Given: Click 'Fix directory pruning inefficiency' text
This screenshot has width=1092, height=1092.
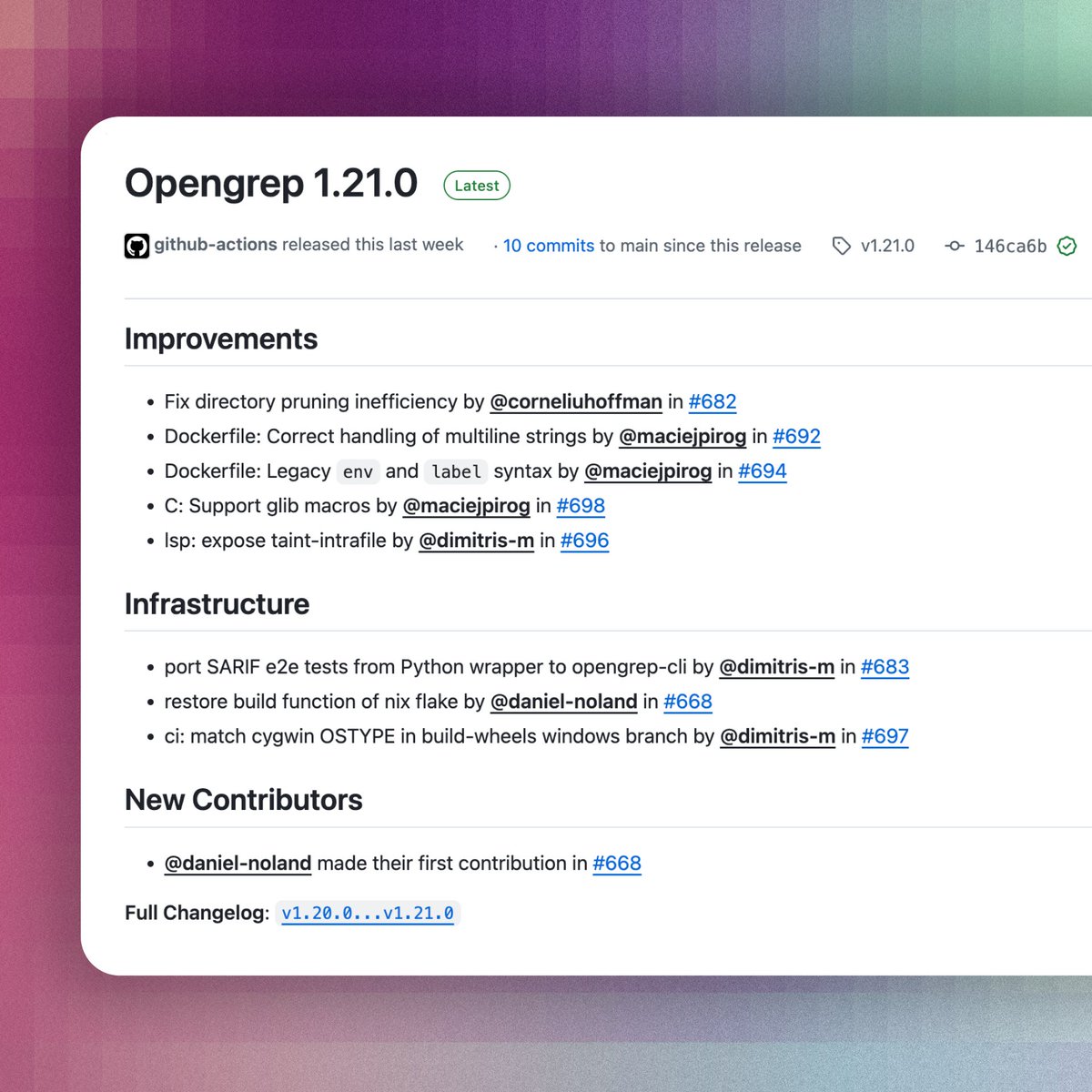Looking at the screenshot, I should click(x=310, y=401).
